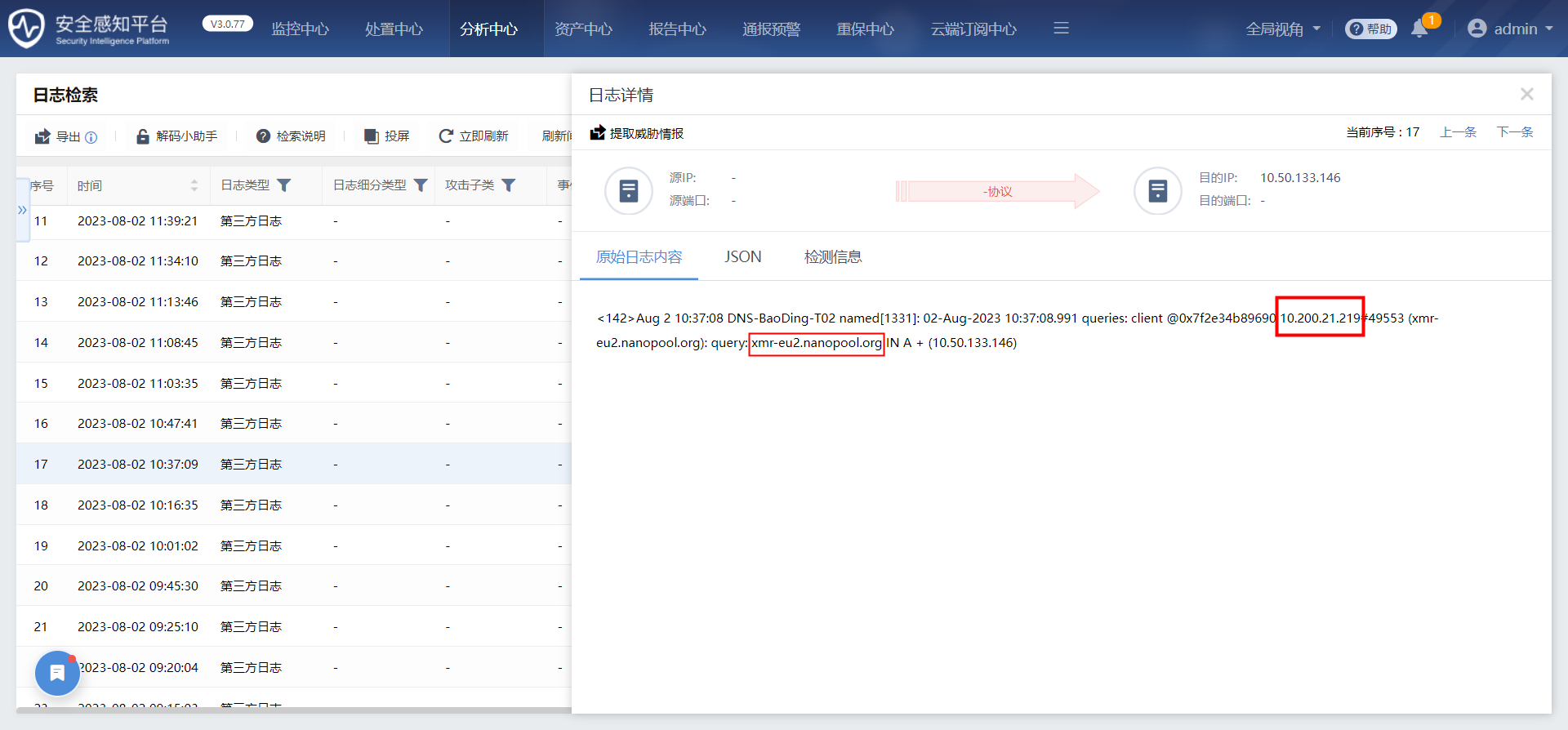Click client IP 10.200.21.219 in log
The image size is (1568, 730).
click(x=1320, y=318)
